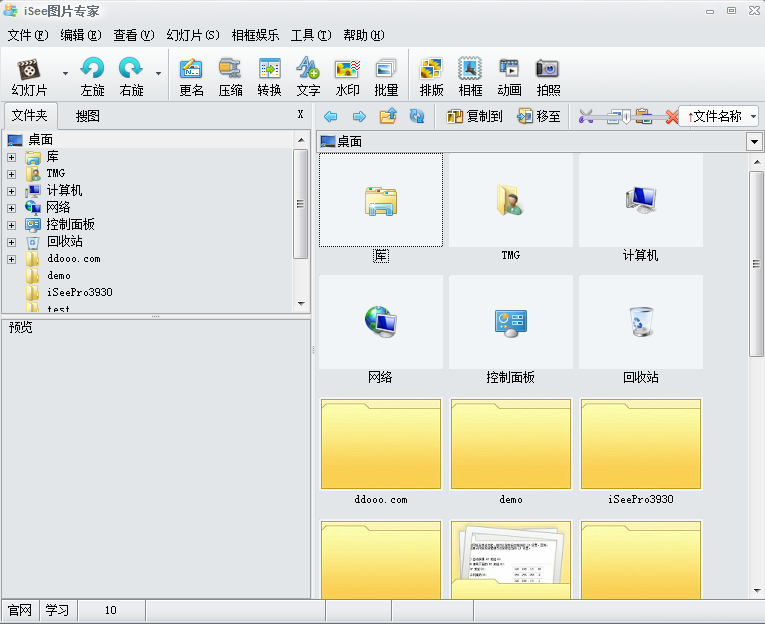This screenshot has width=765, height=624.
Task: Open the 转换 convert tool
Action: pos(269,76)
